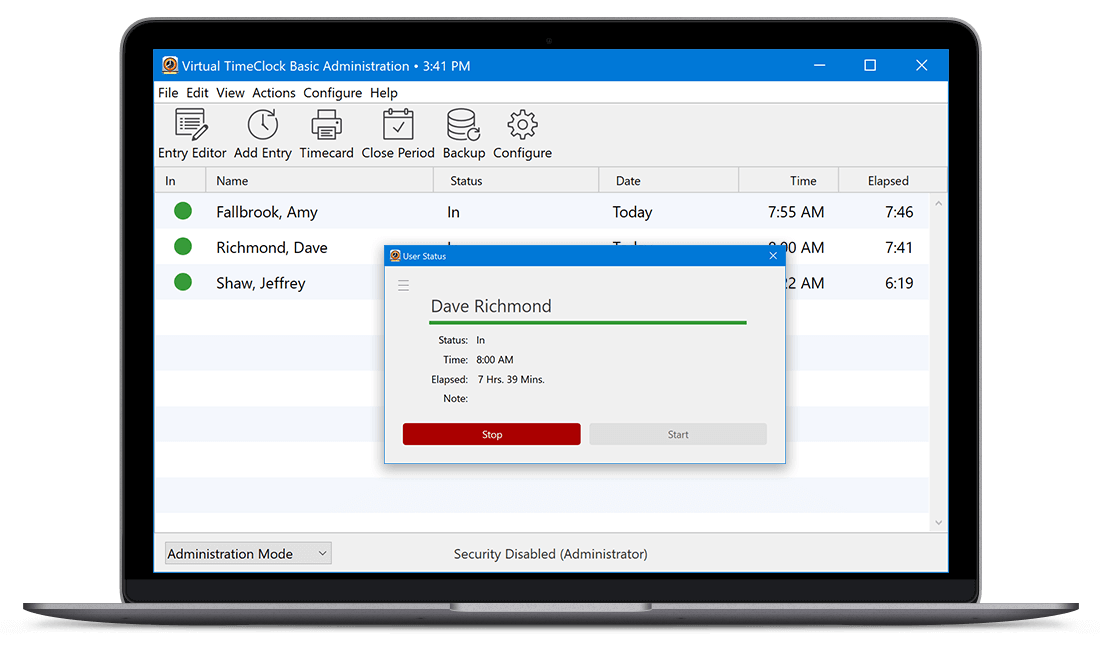Select the Shaw, Jeffrey name cell

click(x=260, y=284)
